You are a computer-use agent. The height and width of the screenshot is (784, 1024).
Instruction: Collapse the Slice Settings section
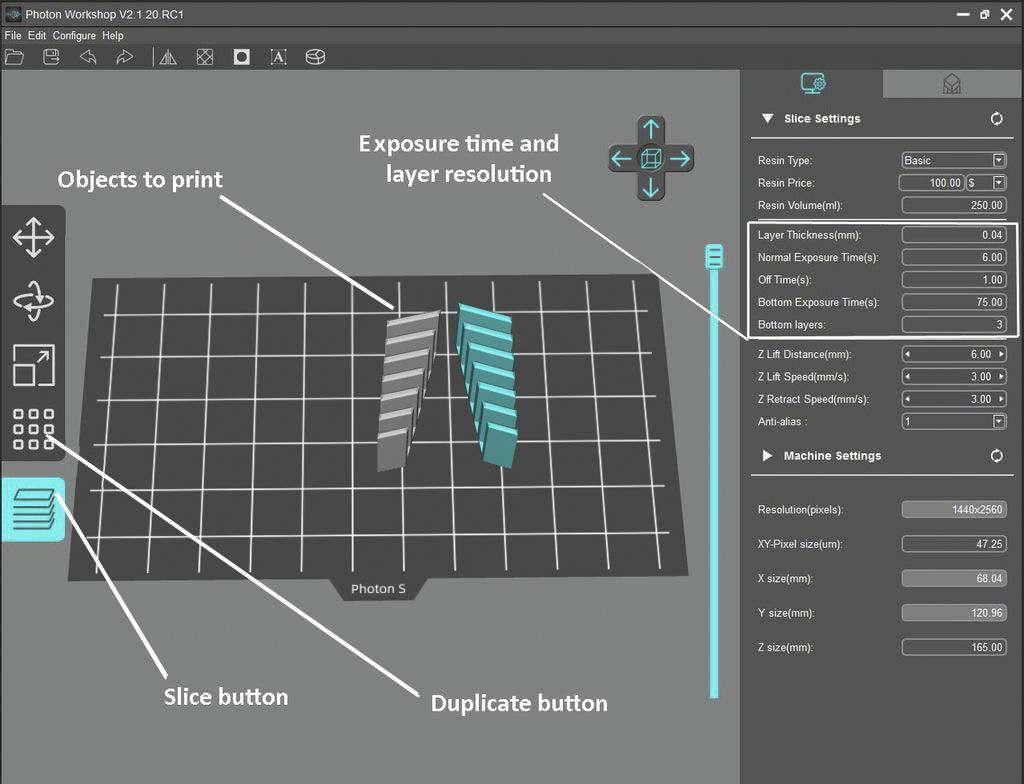pyautogui.click(x=768, y=118)
